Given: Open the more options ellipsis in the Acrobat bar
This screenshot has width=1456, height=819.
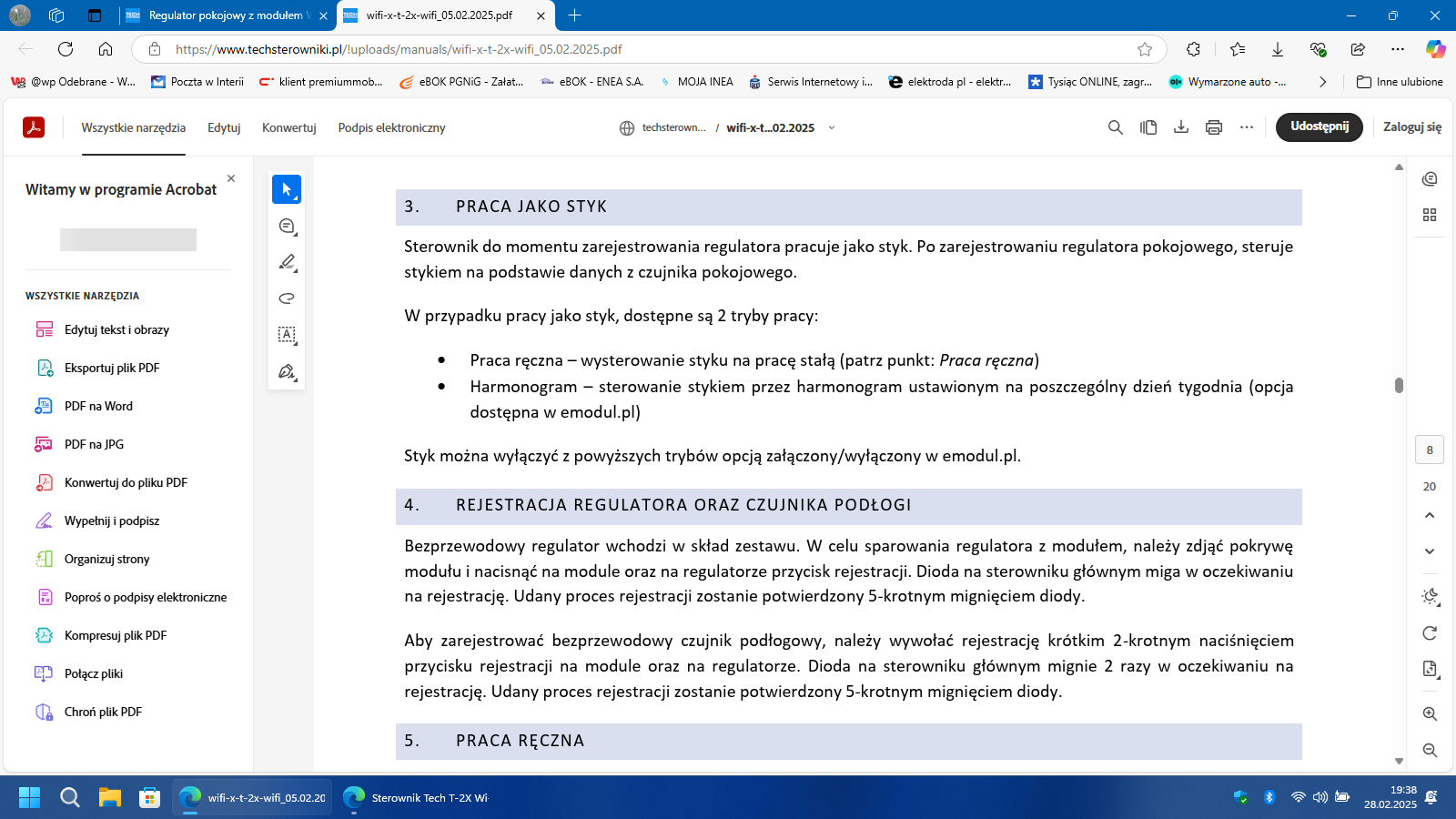Looking at the screenshot, I should point(1247,127).
